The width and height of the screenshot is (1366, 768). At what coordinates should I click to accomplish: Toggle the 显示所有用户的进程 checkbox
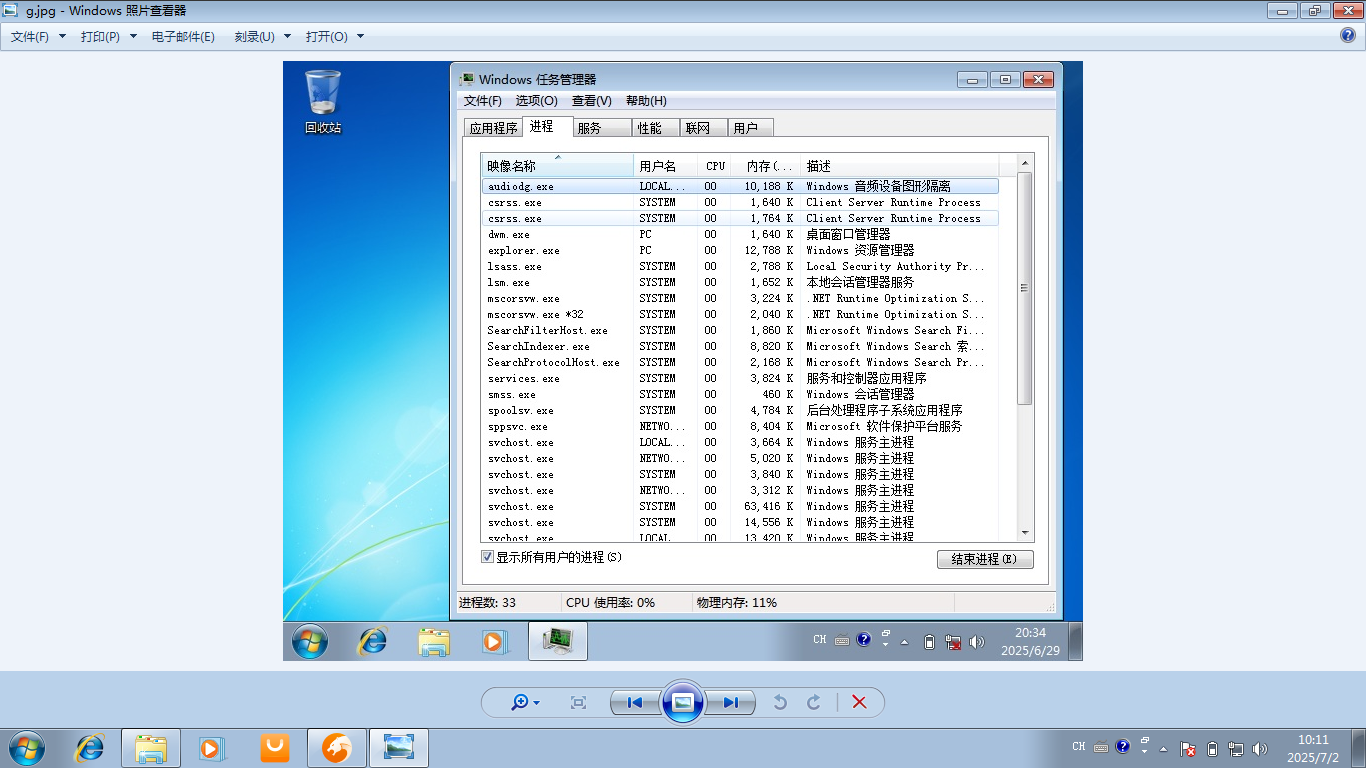pyautogui.click(x=488, y=557)
